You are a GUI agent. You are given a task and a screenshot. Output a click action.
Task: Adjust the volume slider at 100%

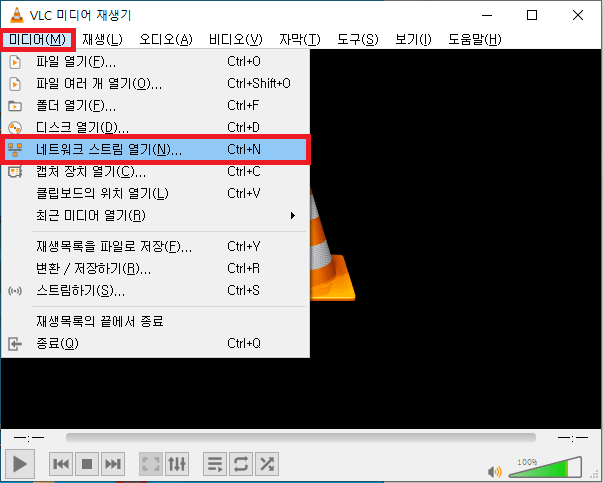click(545, 466)
